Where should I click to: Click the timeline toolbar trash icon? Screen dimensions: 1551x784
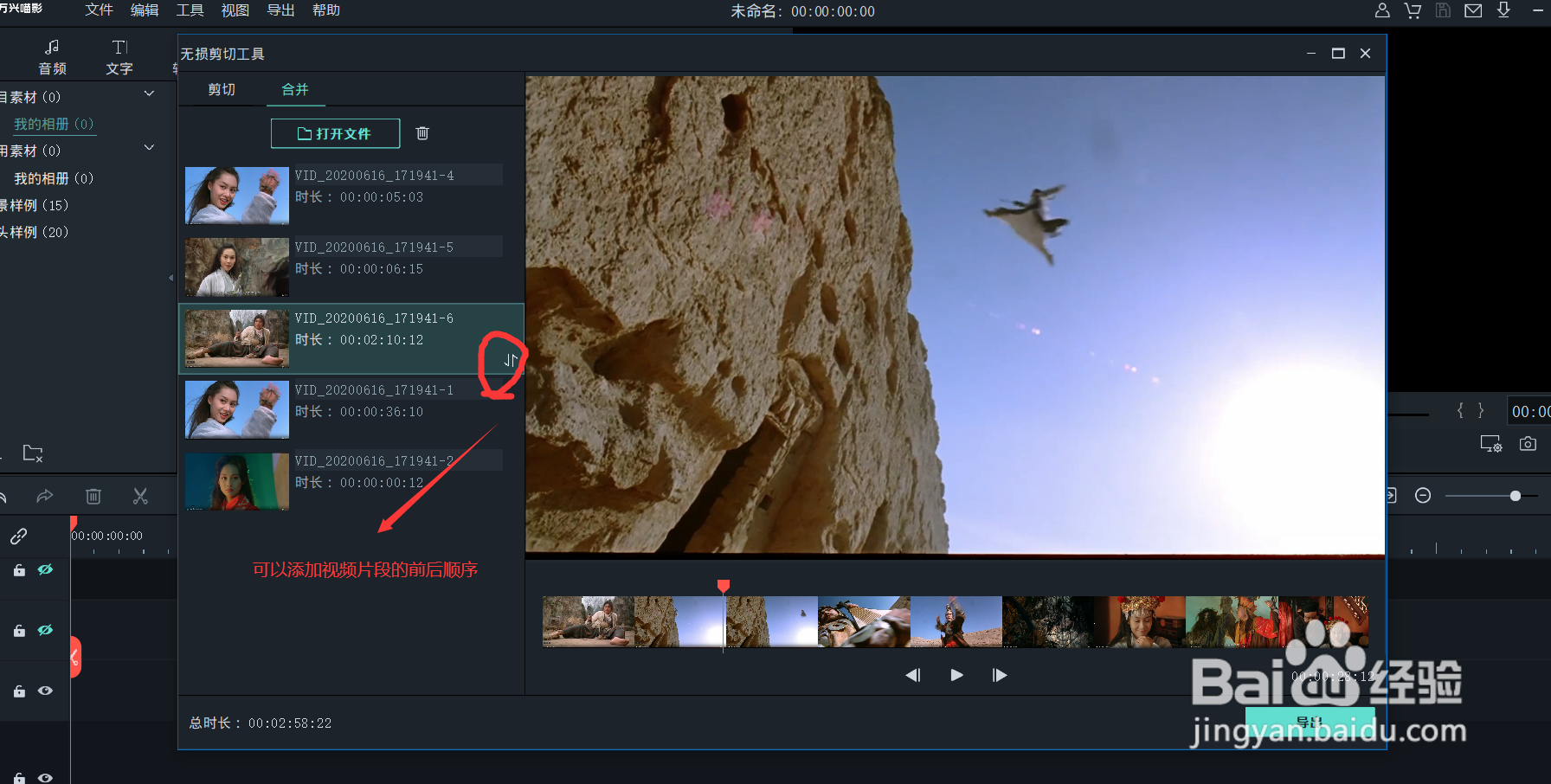[93, 496]
